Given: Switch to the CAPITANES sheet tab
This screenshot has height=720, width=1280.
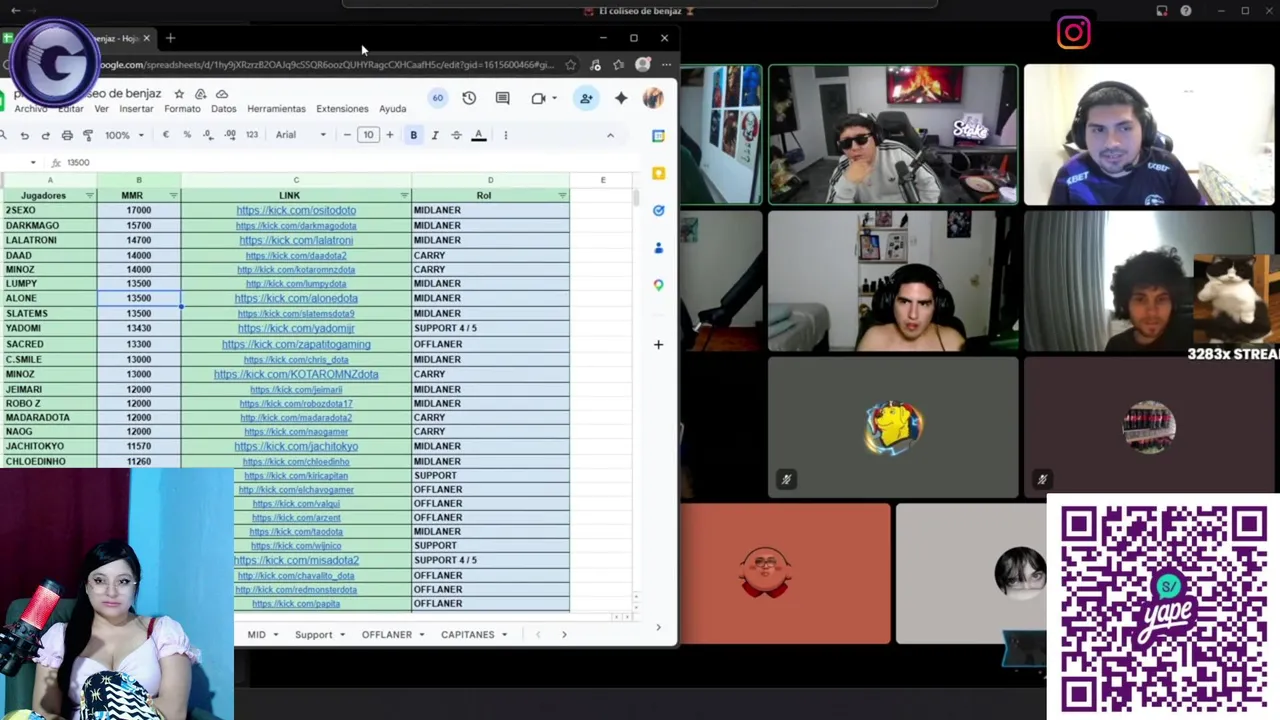Looking at the screenshot, I should 474,634.
